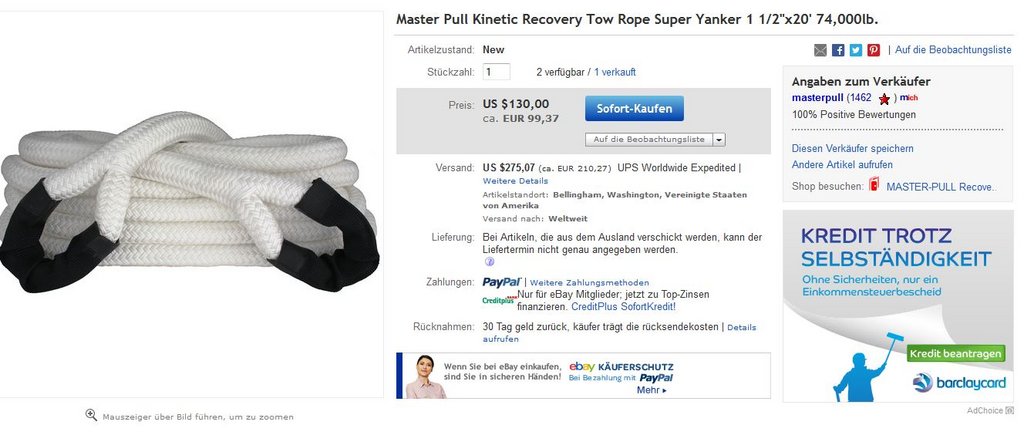
Task: Open 'Weitere Details' for shipping
Action: 515,181
